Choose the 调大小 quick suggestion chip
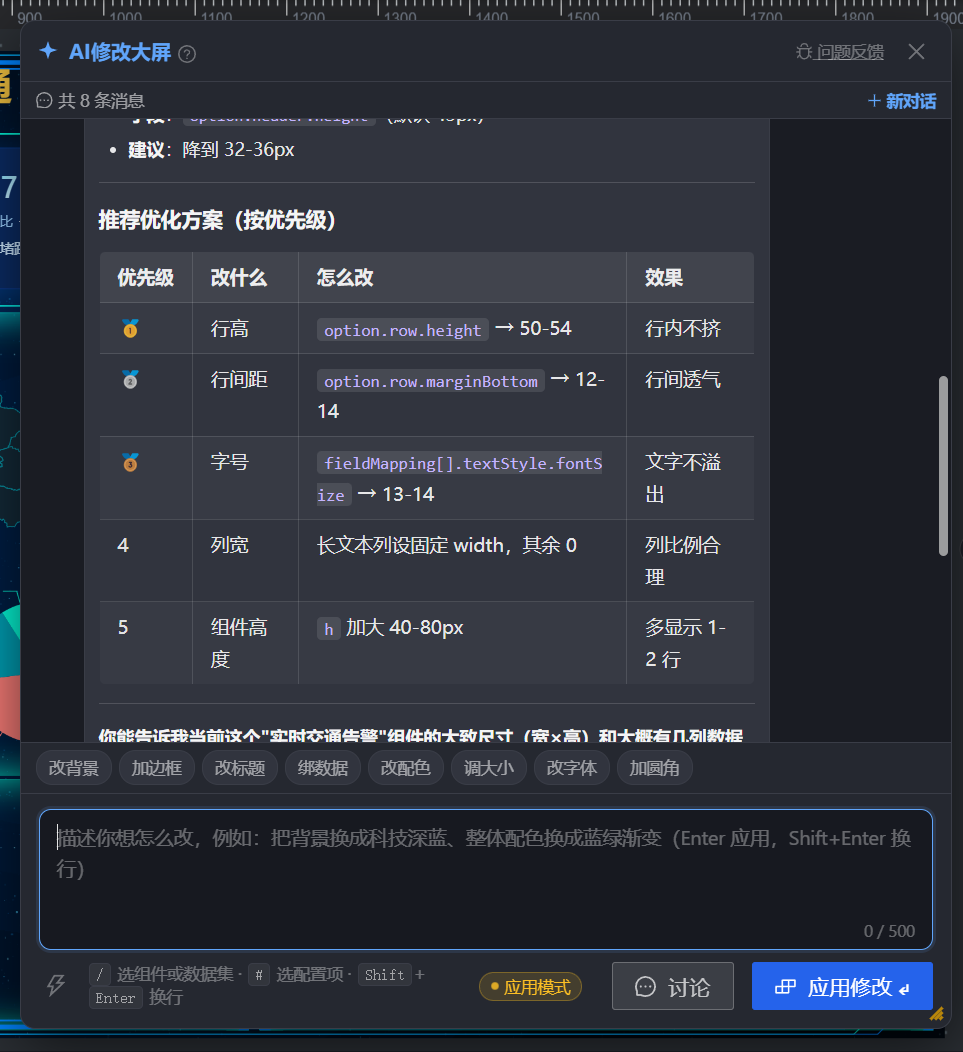The image size is (963, 1052). 489,768
